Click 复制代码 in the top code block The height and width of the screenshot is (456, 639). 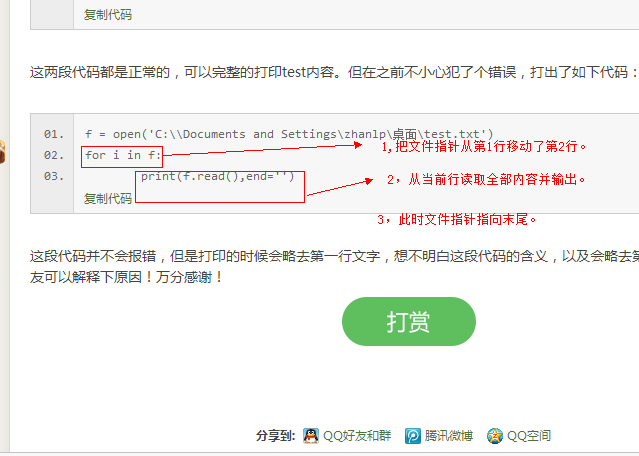coord(108,15)
